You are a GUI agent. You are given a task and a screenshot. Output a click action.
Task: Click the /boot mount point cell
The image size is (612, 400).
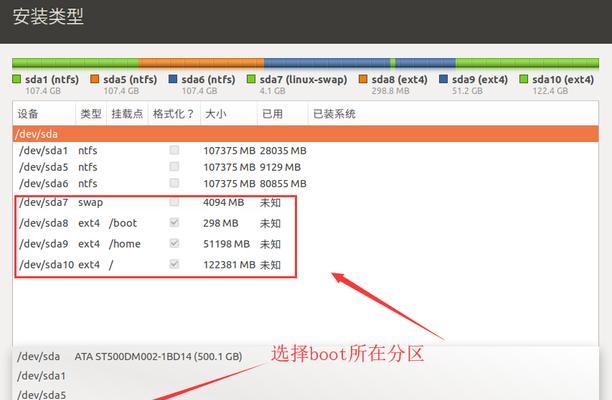(x=123, y=223)
